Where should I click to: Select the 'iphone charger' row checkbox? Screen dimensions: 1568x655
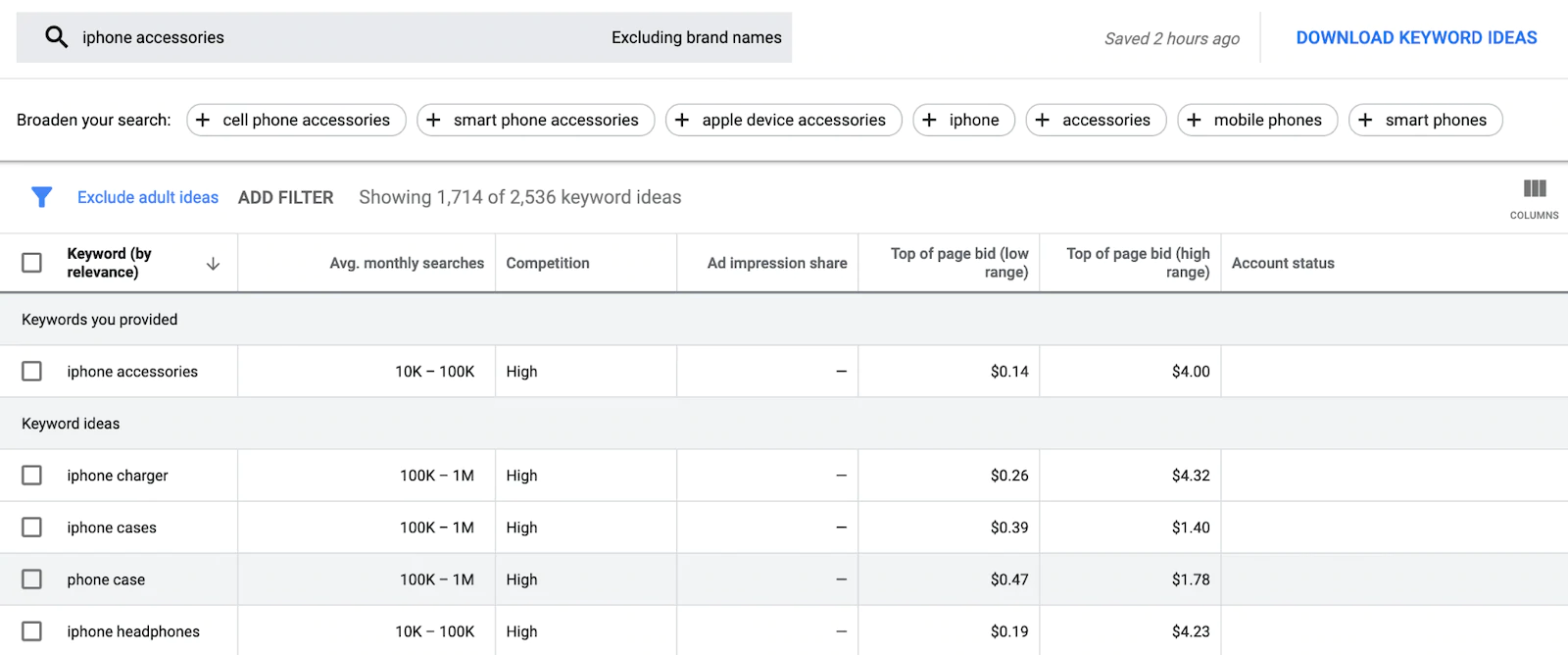click(x=32, y=476)
